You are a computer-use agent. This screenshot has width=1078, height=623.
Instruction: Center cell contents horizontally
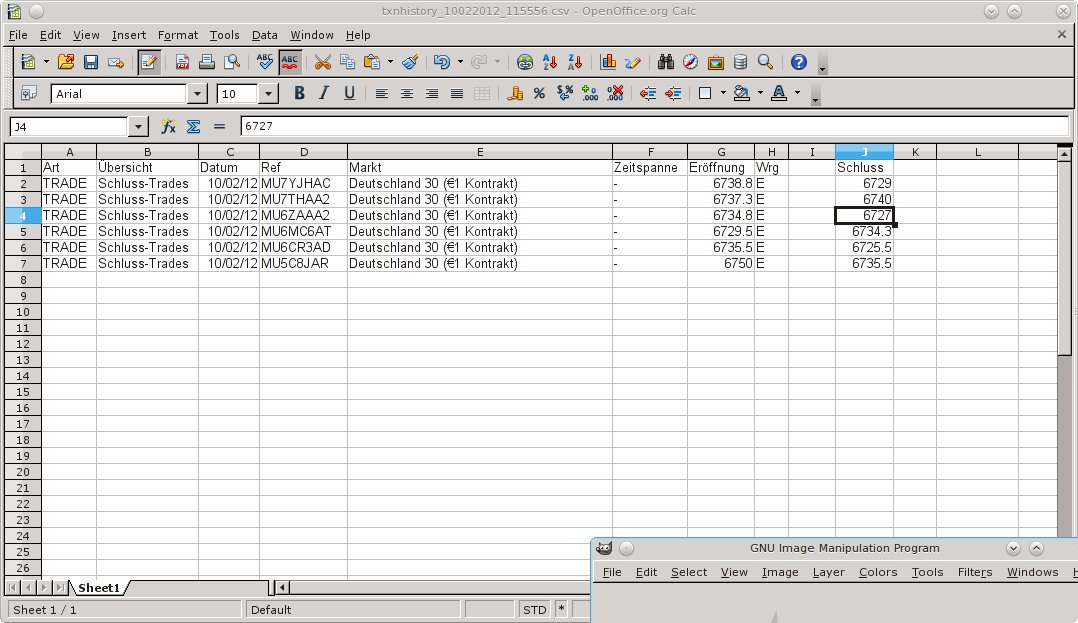(407, 94)
